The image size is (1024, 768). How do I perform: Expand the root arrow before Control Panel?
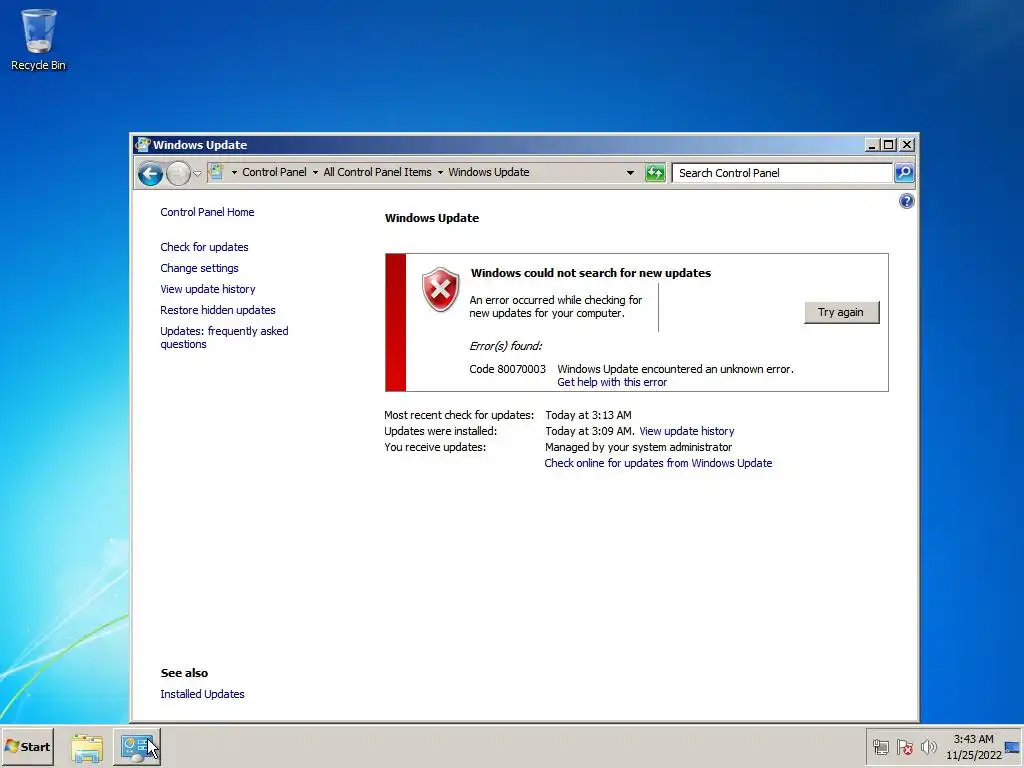pyautogui.click(x=234, y=172)
